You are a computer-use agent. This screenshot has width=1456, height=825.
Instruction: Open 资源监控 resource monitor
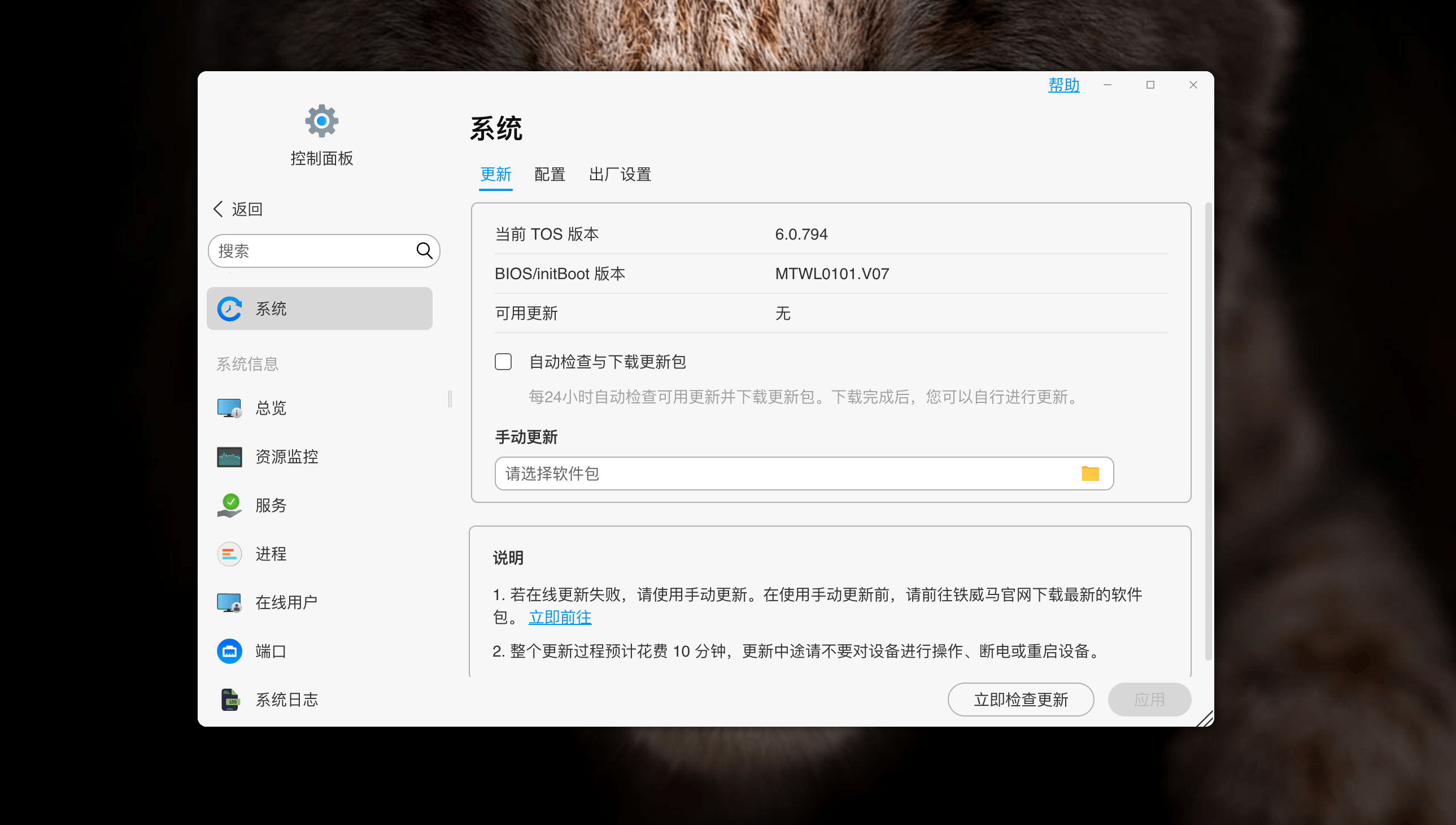coord(286,456)
